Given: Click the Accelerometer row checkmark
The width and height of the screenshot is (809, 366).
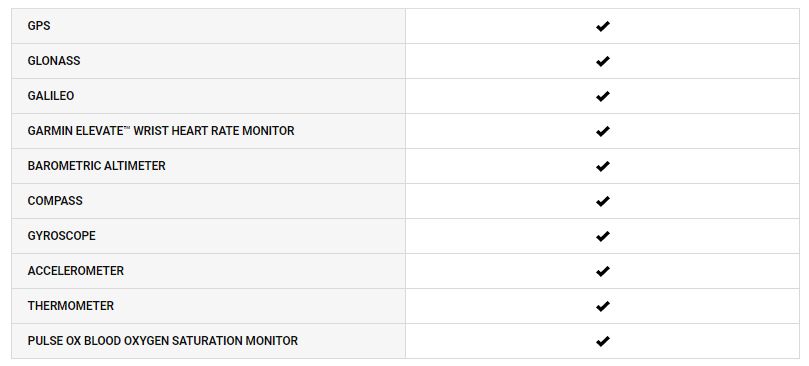Looking at the screenshot, I should (602, 271).
